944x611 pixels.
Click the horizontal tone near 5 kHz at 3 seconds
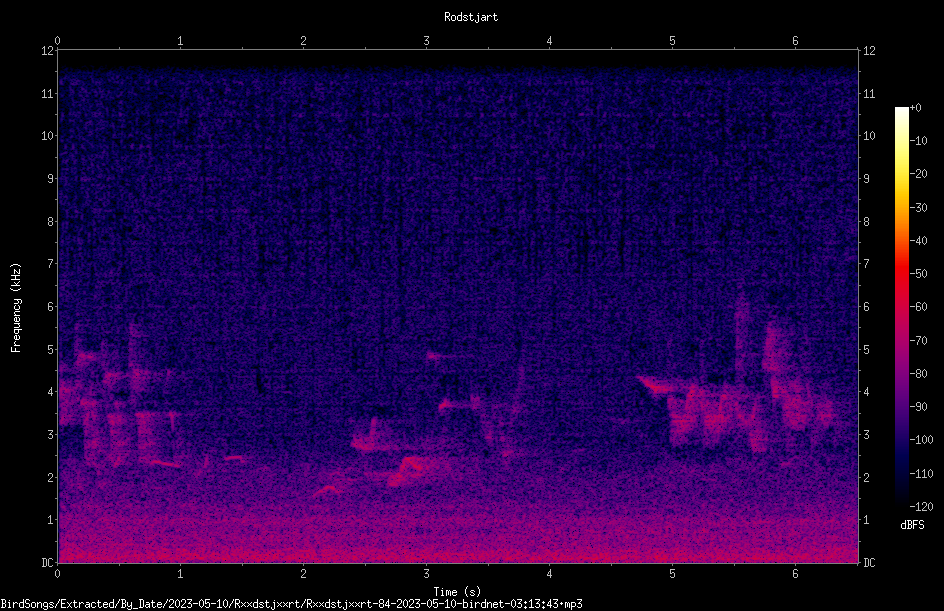(441, 356)
